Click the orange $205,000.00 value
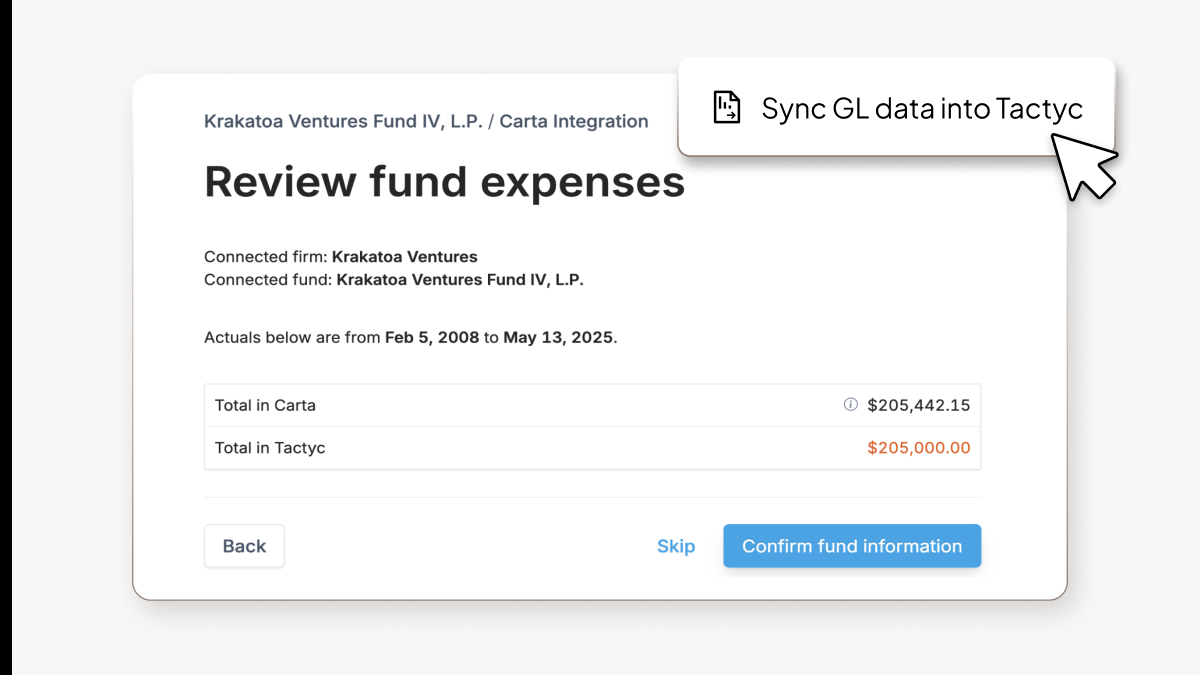 pos(919,448)
